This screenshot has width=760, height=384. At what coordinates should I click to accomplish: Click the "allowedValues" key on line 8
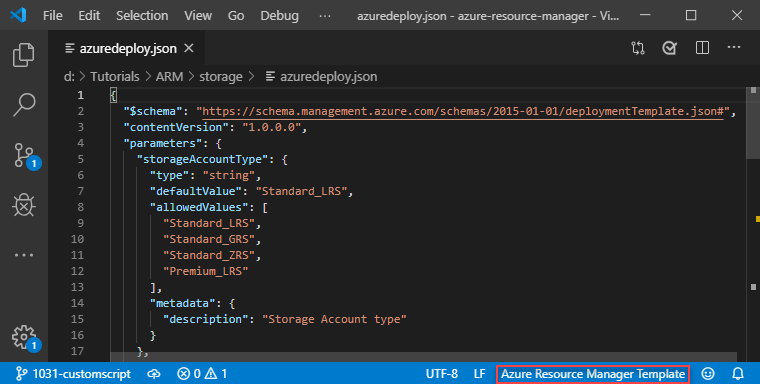199,207
